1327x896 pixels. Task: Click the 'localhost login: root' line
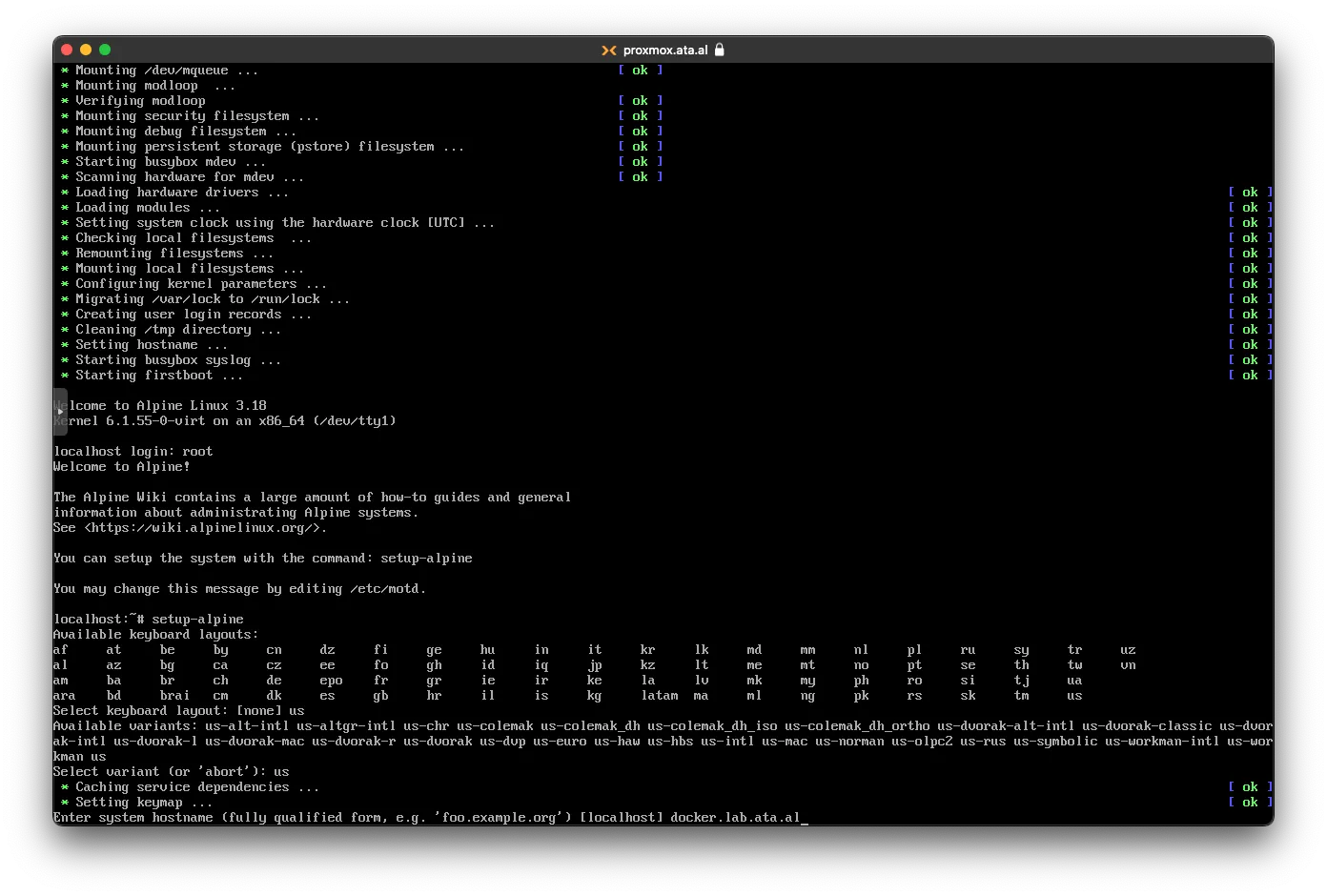coord(133,451)
